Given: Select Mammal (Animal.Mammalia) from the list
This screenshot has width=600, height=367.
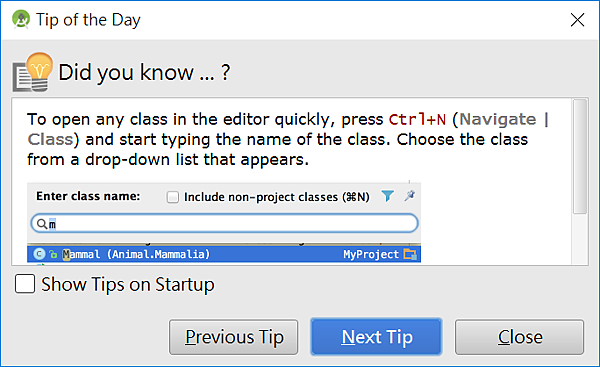Looking at the screenshot, I should 224,254.
